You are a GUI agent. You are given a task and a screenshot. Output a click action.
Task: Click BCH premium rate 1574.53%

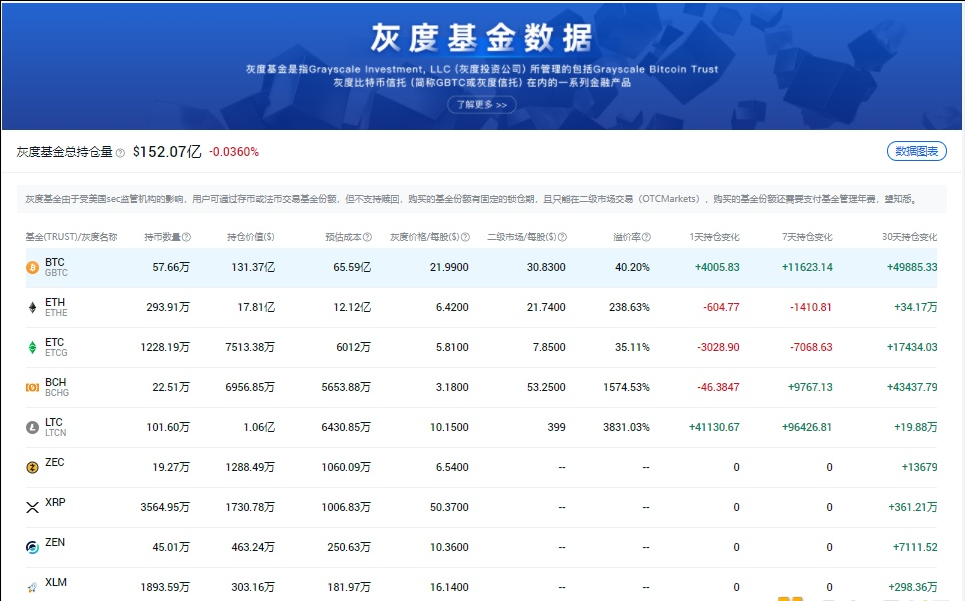(627, 388)
